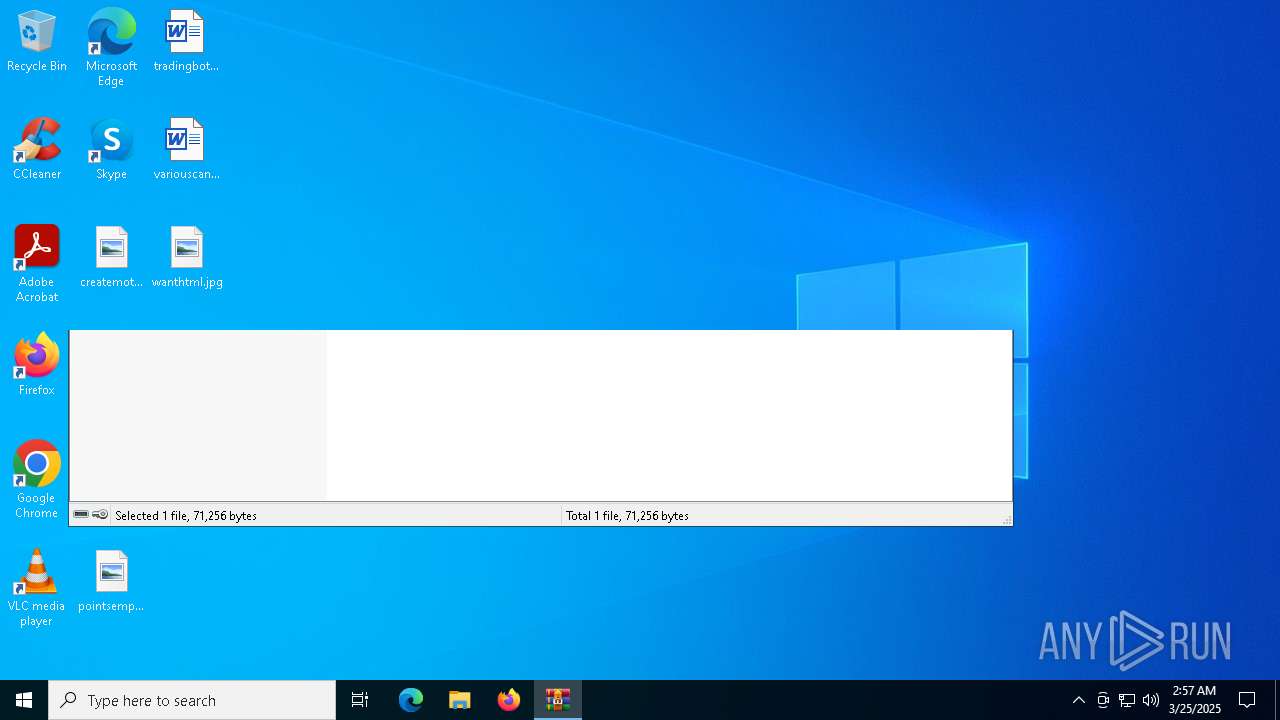Viewport: 1280px width, 720px height.
Task: Open File Explorer from the taskbar
Action: tap(460, 700)
